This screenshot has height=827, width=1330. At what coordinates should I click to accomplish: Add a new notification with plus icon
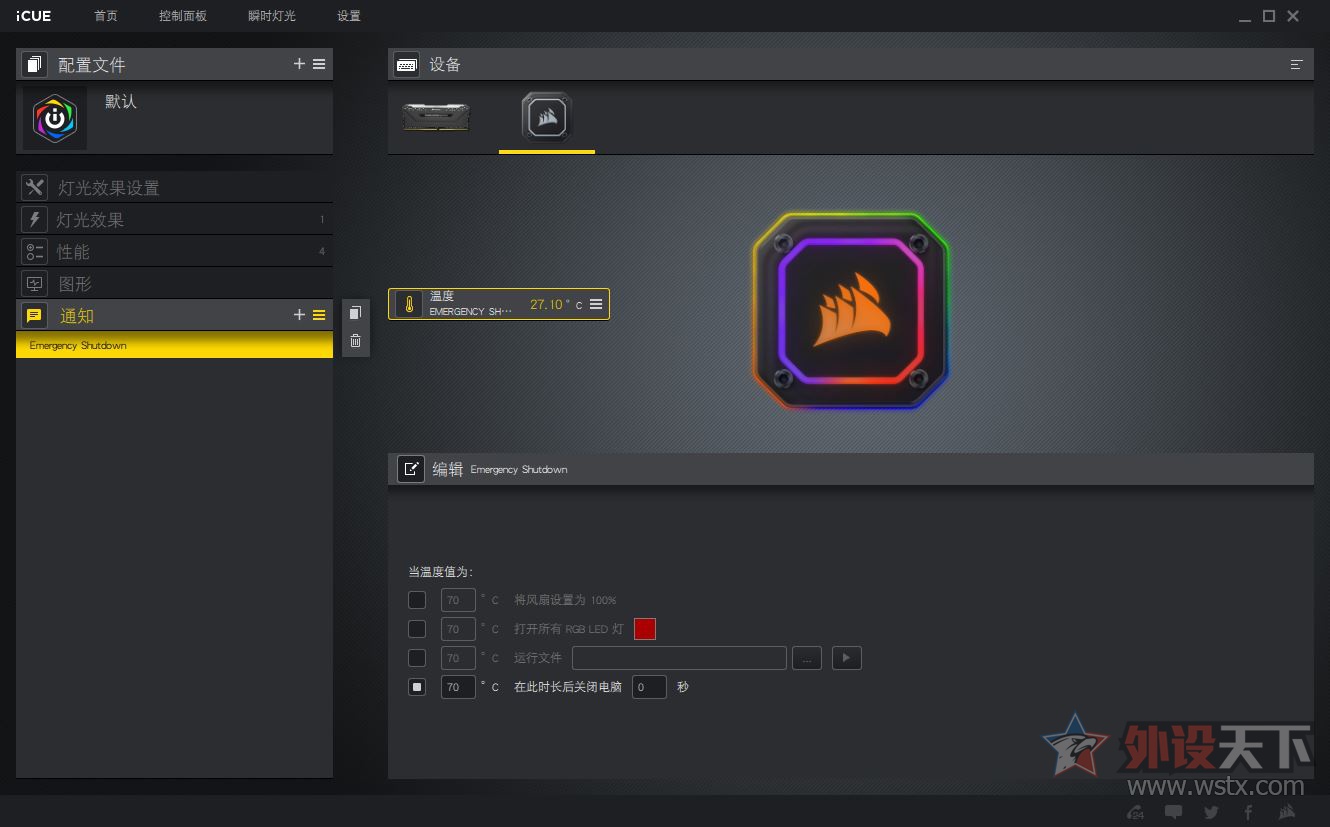(299, 315)
